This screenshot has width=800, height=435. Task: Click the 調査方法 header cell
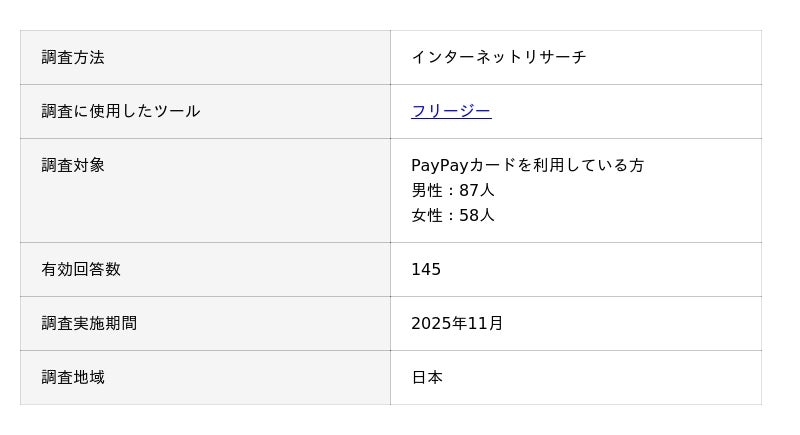(x=73, y=58)
